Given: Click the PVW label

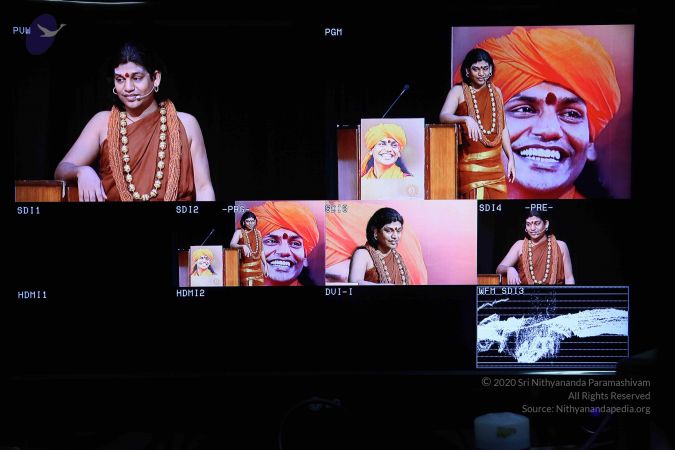Looking at the screenshot, I should (21, 31).
